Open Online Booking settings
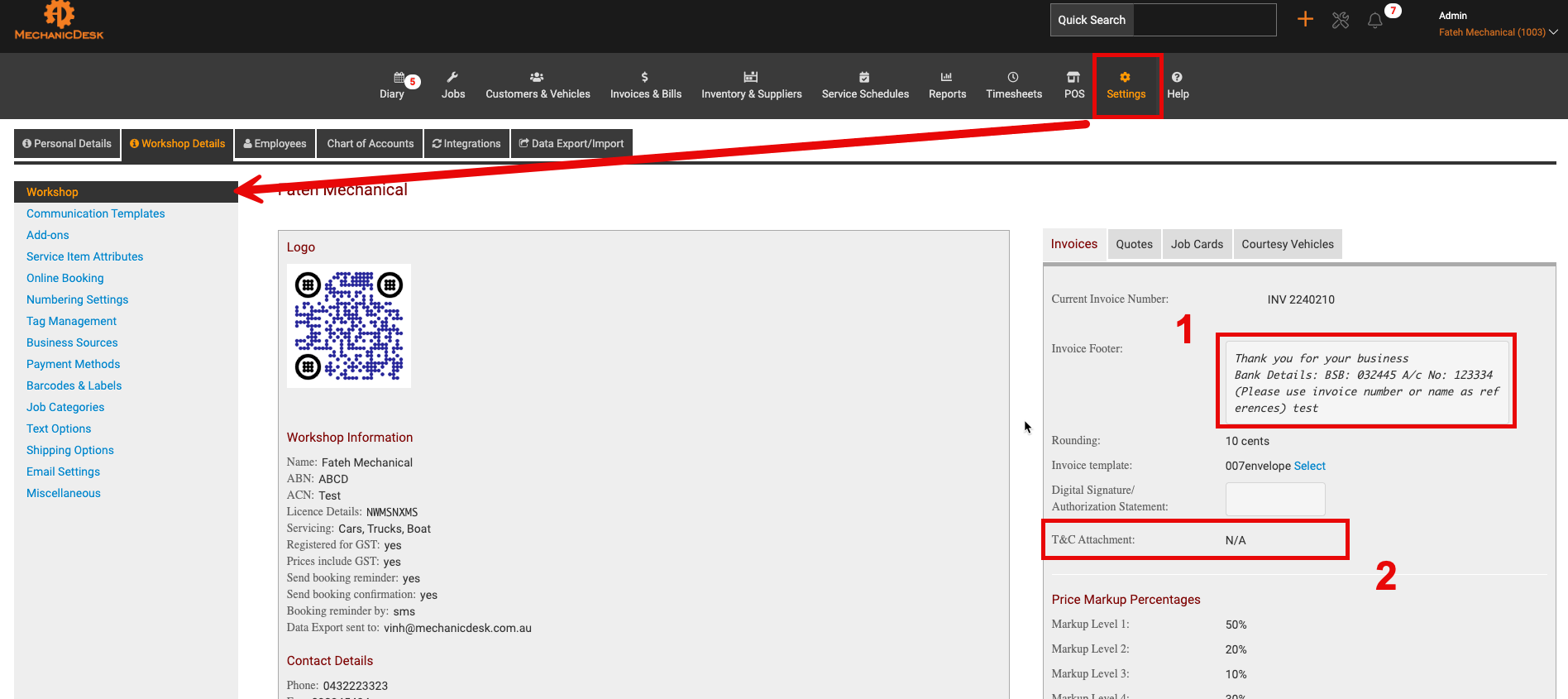 point(65,278)
